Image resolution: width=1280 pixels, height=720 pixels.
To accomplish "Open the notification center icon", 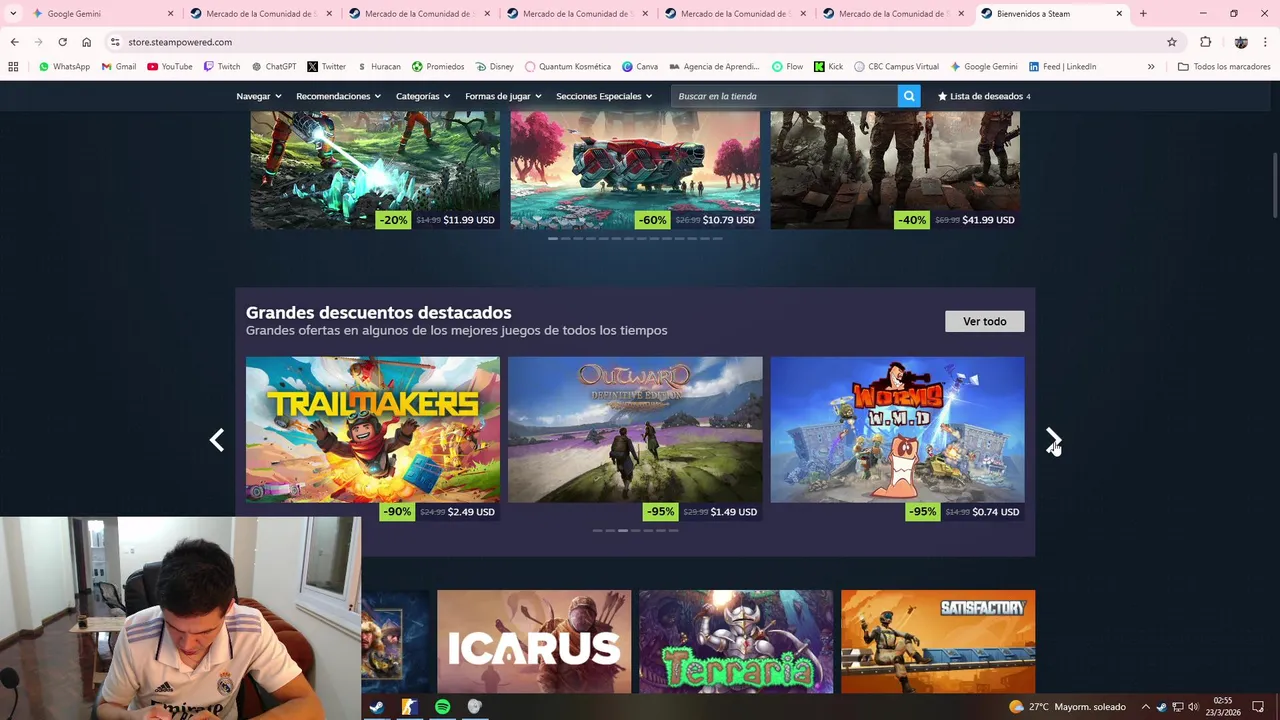I will click(x=1258, y=707).
